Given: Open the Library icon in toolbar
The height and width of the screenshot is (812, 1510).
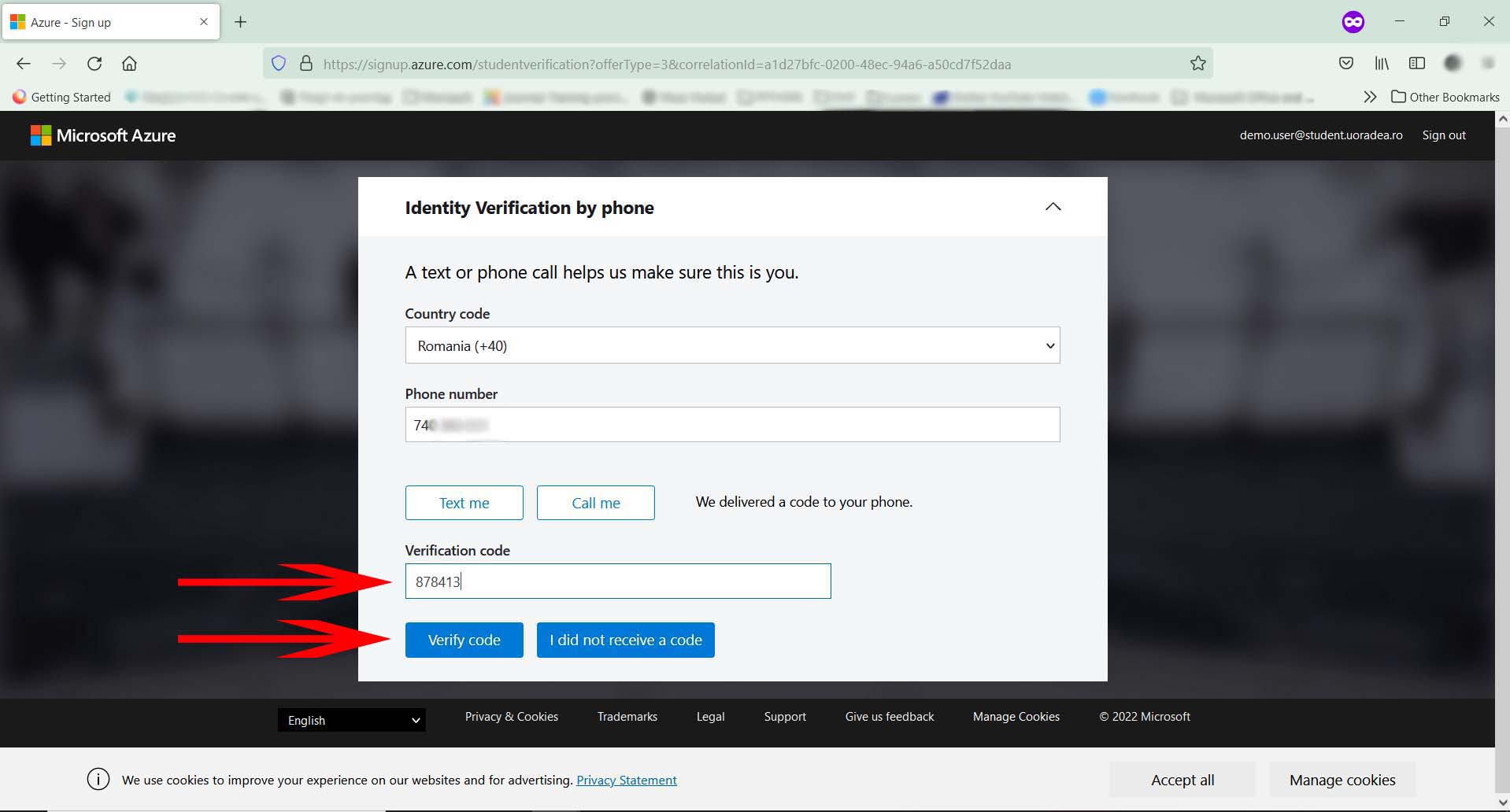Looking at the screenshot, I should 1382,64.
